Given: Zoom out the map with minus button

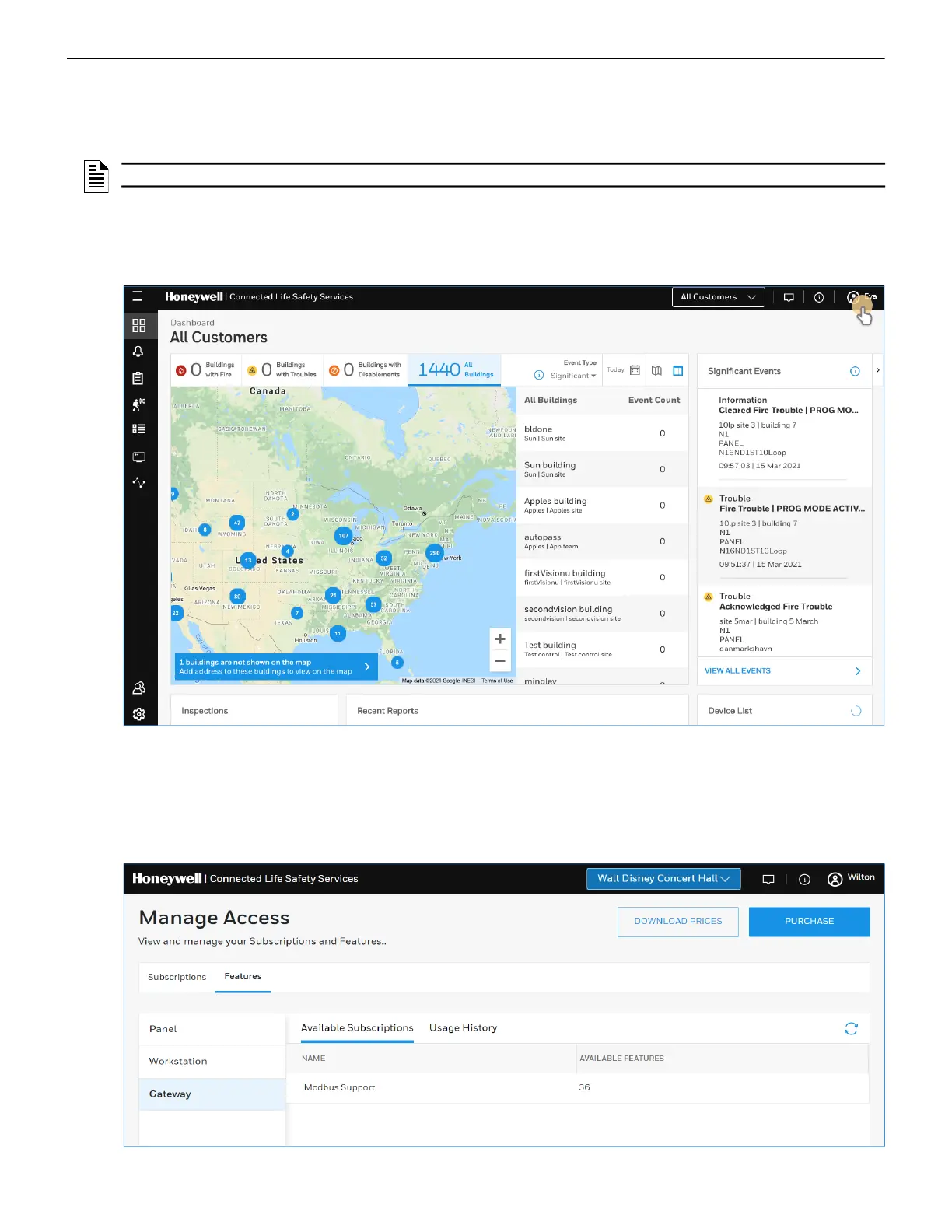Looking at the screenshot, I should click(500, 660).
